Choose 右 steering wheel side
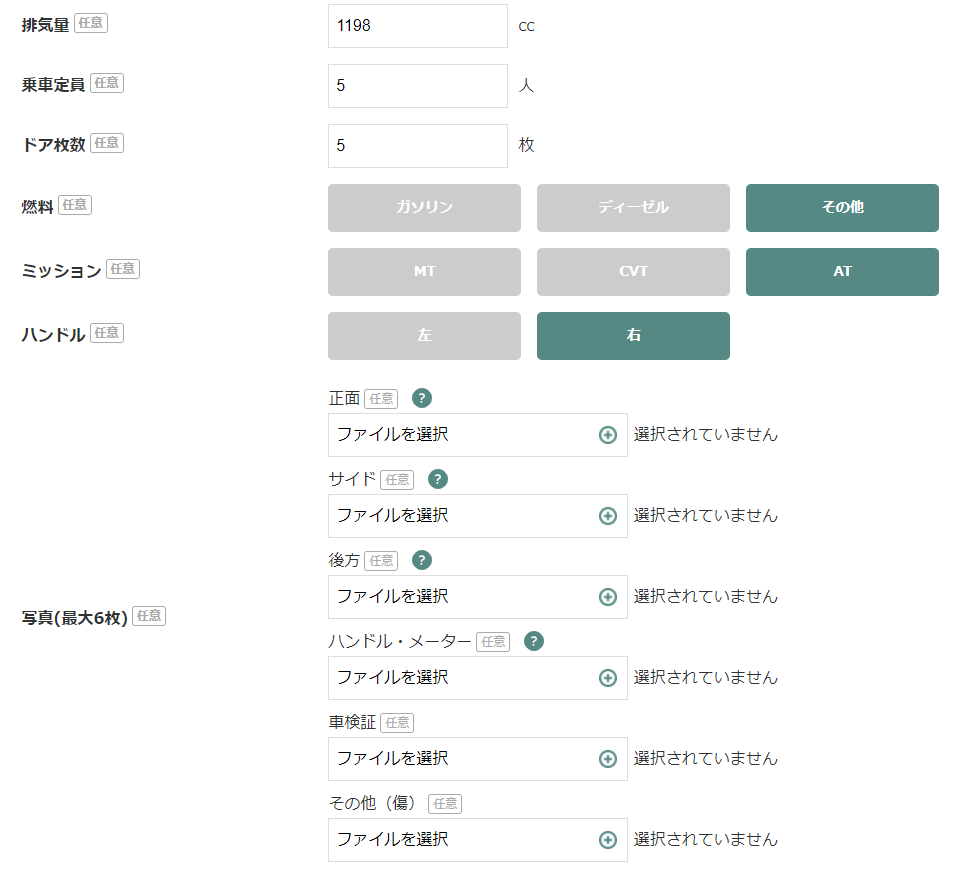 point(633,336)
